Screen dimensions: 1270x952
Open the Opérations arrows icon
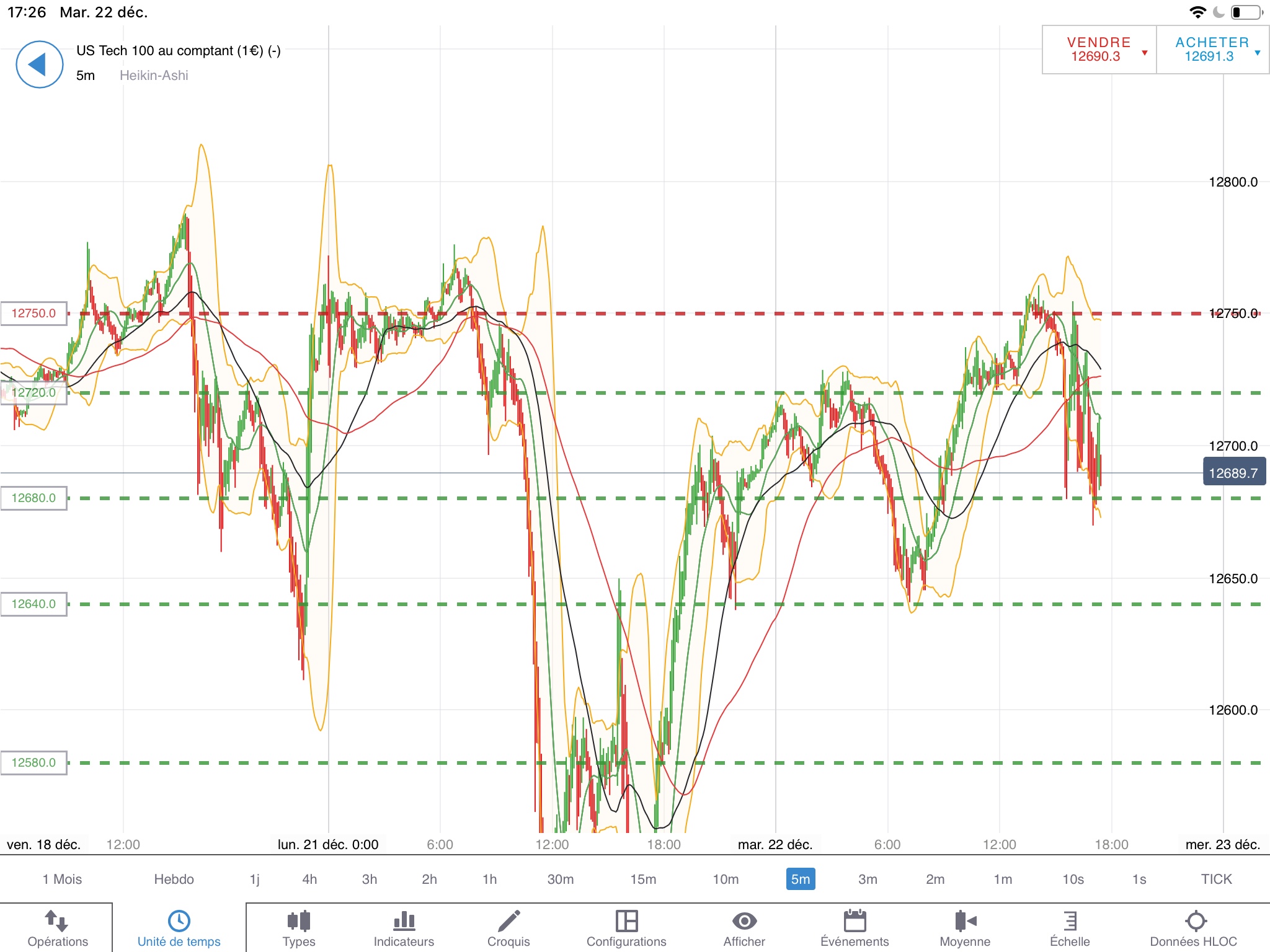pos(57,921)
